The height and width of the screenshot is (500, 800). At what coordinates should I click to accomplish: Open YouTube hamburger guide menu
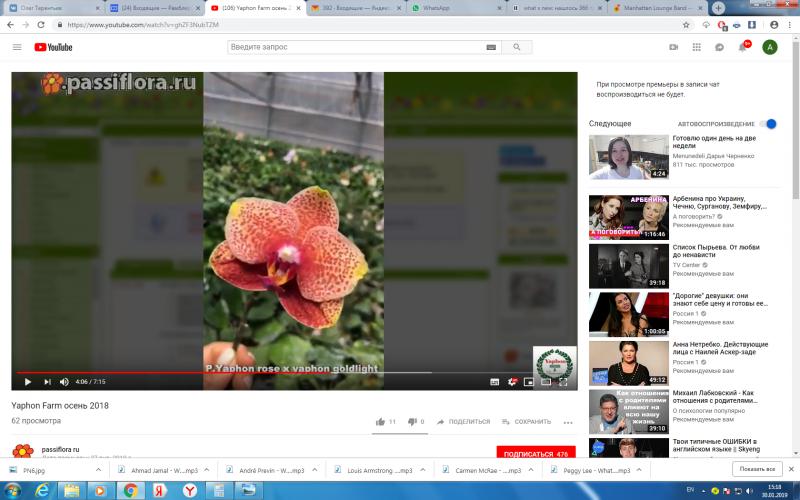coord(17,47)
